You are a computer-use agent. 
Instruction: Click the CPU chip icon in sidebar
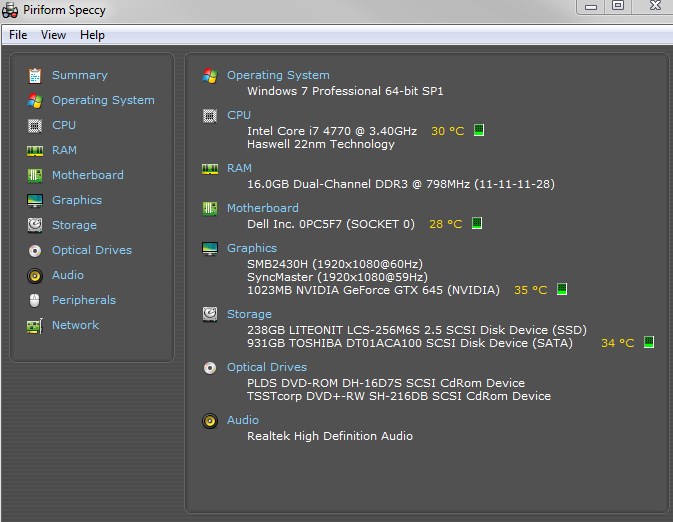coord(35,126)
